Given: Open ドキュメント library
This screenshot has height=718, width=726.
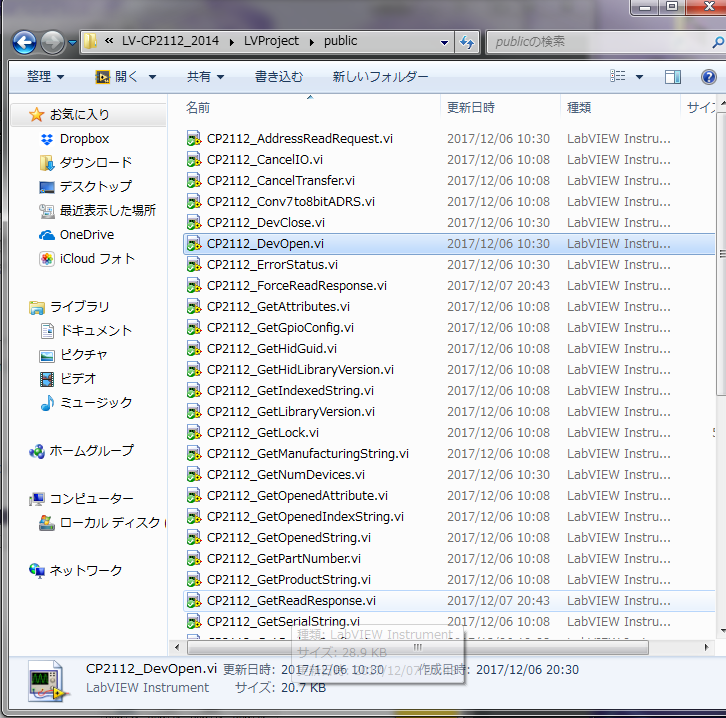Looking at the screenshot, I should pyautogui.click(x=96, y=331).
